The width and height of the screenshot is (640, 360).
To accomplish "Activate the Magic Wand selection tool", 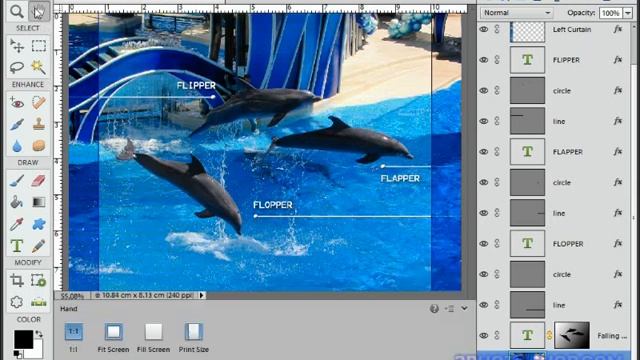I will [39, 67].
